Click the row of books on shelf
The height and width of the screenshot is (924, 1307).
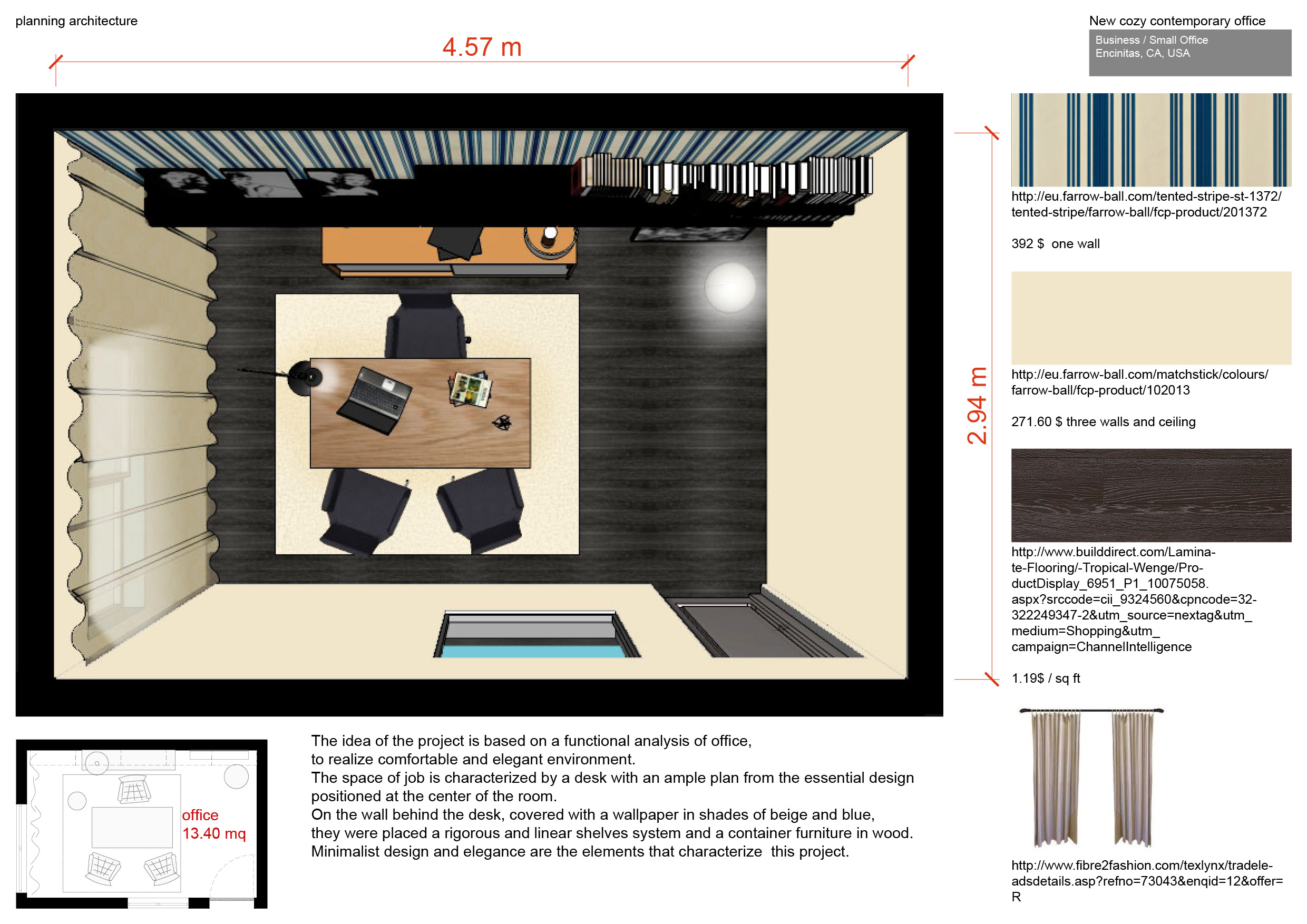[722, 178]
